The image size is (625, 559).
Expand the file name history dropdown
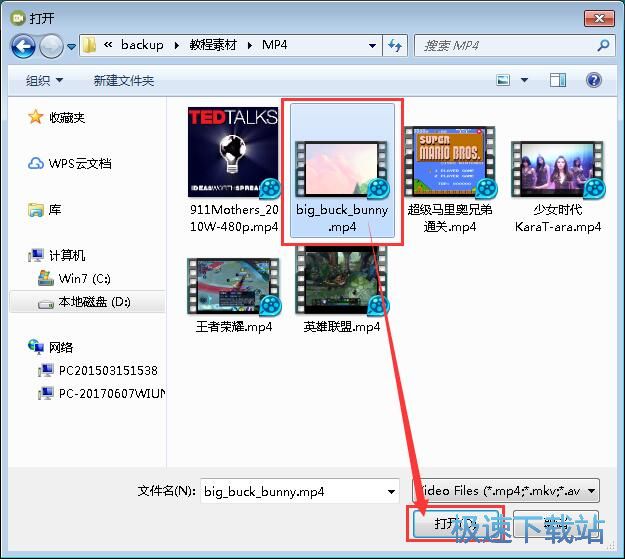[391, 492]
